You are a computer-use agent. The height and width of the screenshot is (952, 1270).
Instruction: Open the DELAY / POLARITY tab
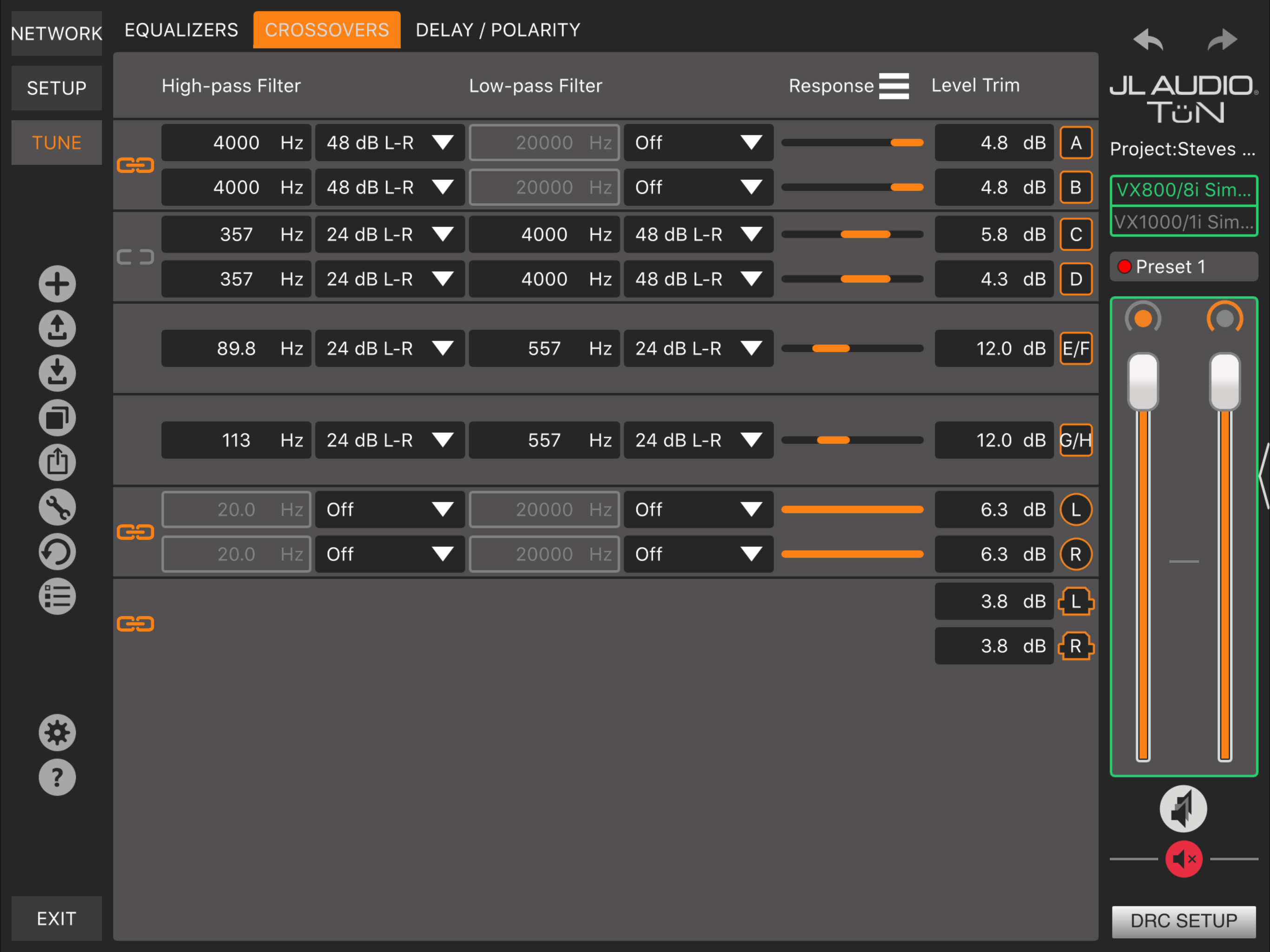(498, 30)
